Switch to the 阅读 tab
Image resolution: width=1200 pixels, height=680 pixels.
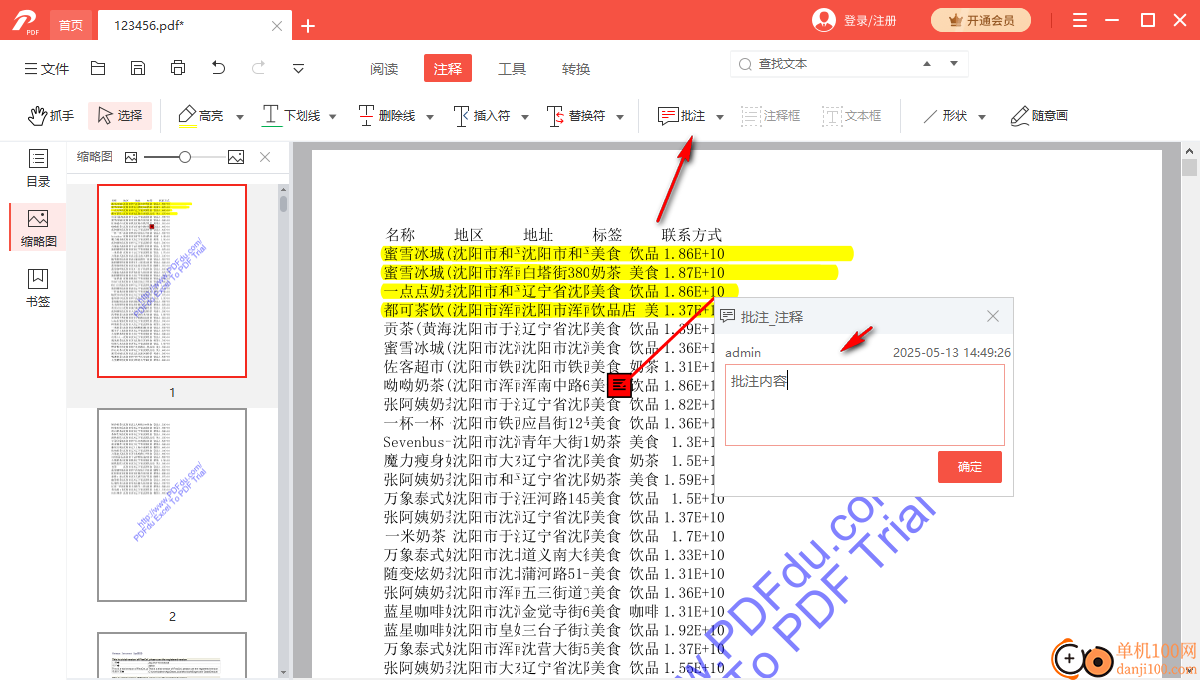click(x=384, y=69)
